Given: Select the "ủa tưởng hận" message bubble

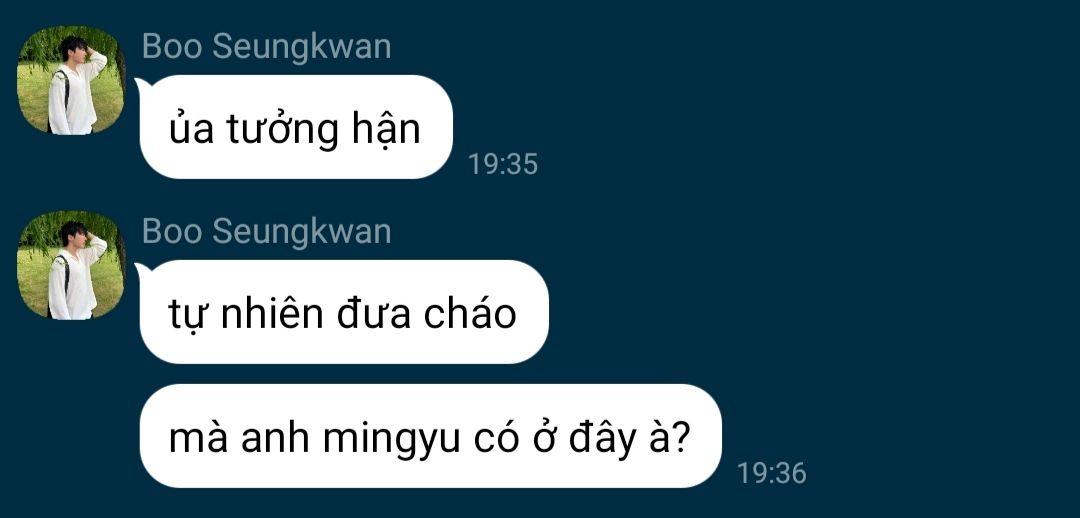Looking at the screenshot, I should coord(296,127).
